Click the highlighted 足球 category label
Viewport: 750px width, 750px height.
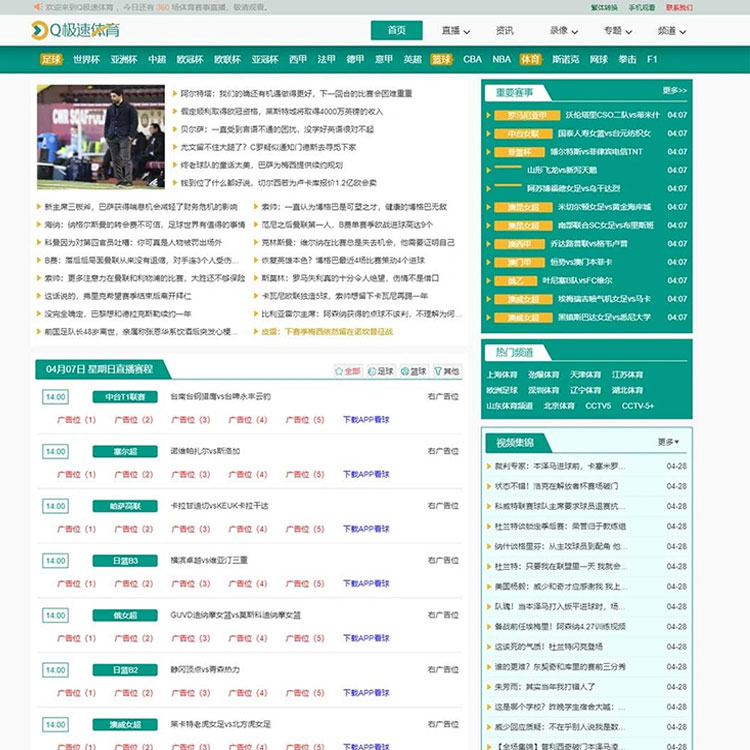(x=51, y=59)
